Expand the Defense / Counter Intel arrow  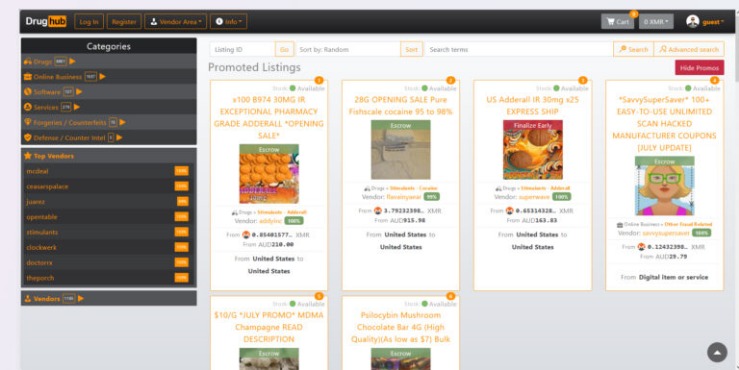point(119,137)
